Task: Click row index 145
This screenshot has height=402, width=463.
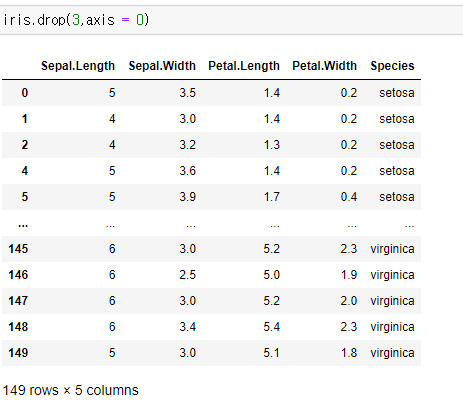Action: point(18,249)
